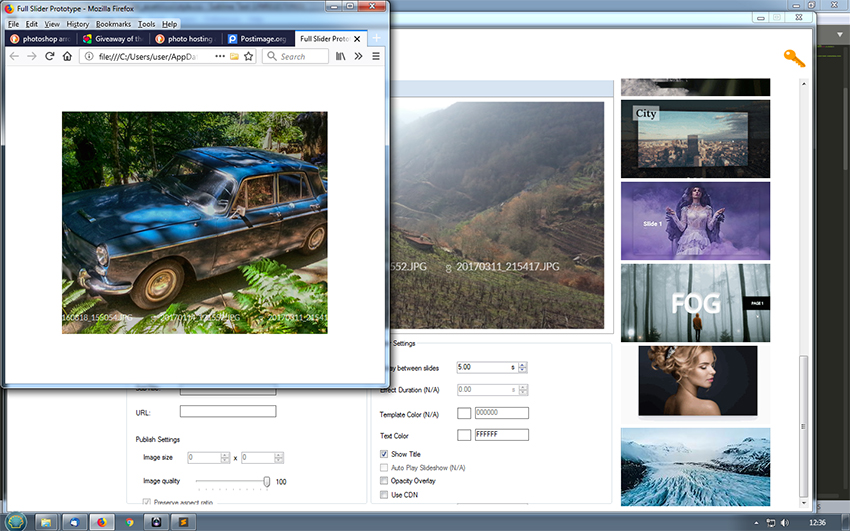
Task: Select the FOG template thumbnail
Action: pyautogui.click(x=695, y=302)
